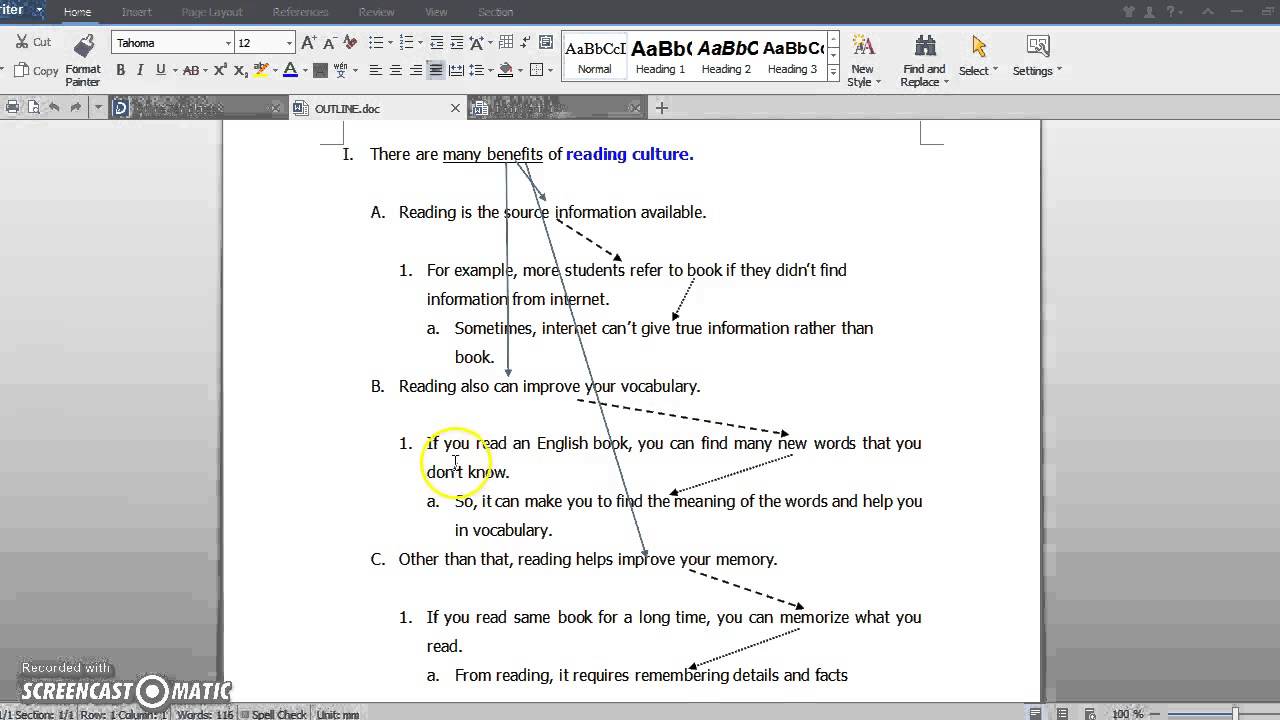Viewport: 1280px width, 720px height.
Task: Click the borders icon
Action: coord(536,70)
